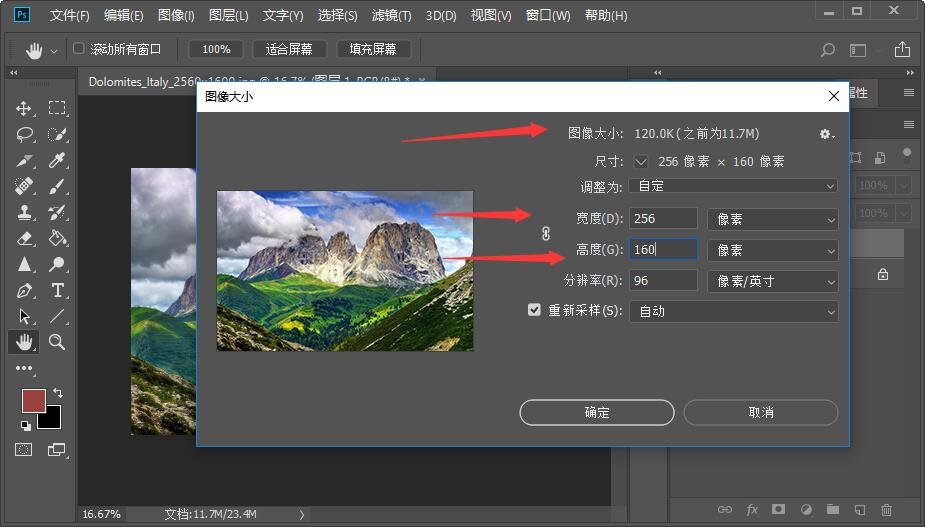Expand the 尺寸 units dropdown arrow
Image resolution: width=925 pixels, height=527 pixels.
(x=641, y=161)
